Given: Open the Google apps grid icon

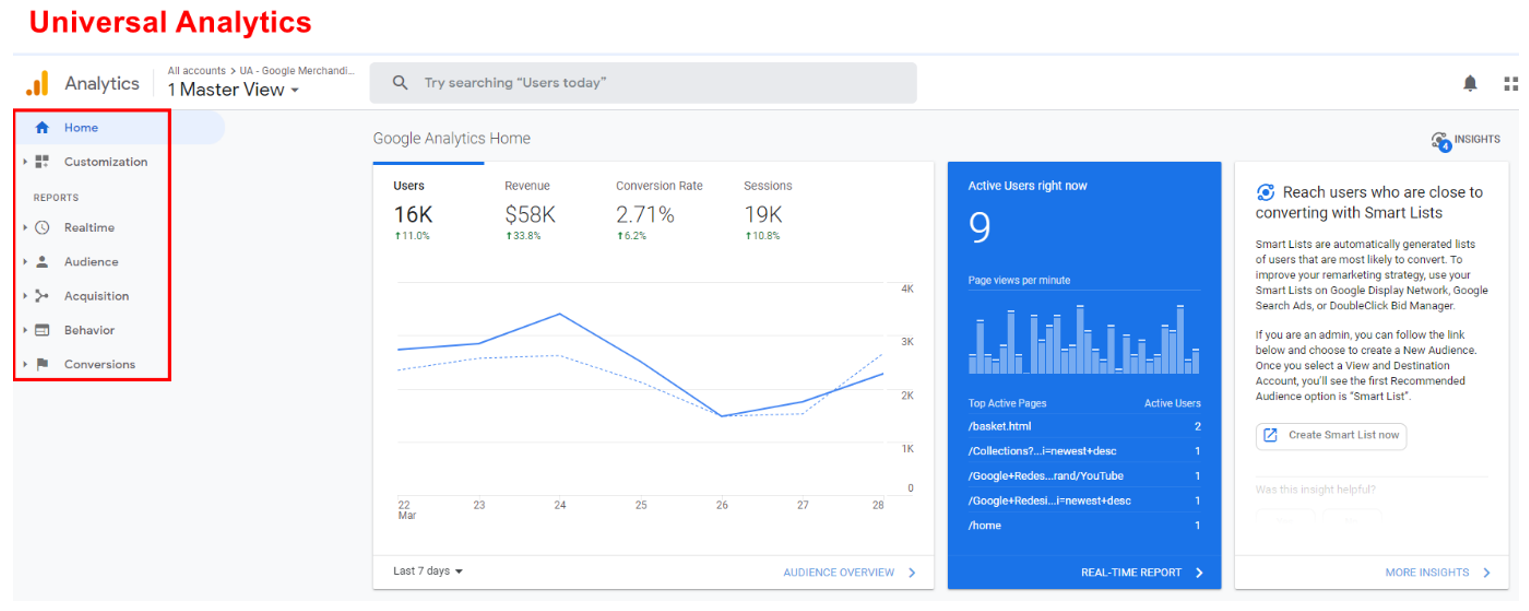Looking at the screenshot, I should [1511, 83].
